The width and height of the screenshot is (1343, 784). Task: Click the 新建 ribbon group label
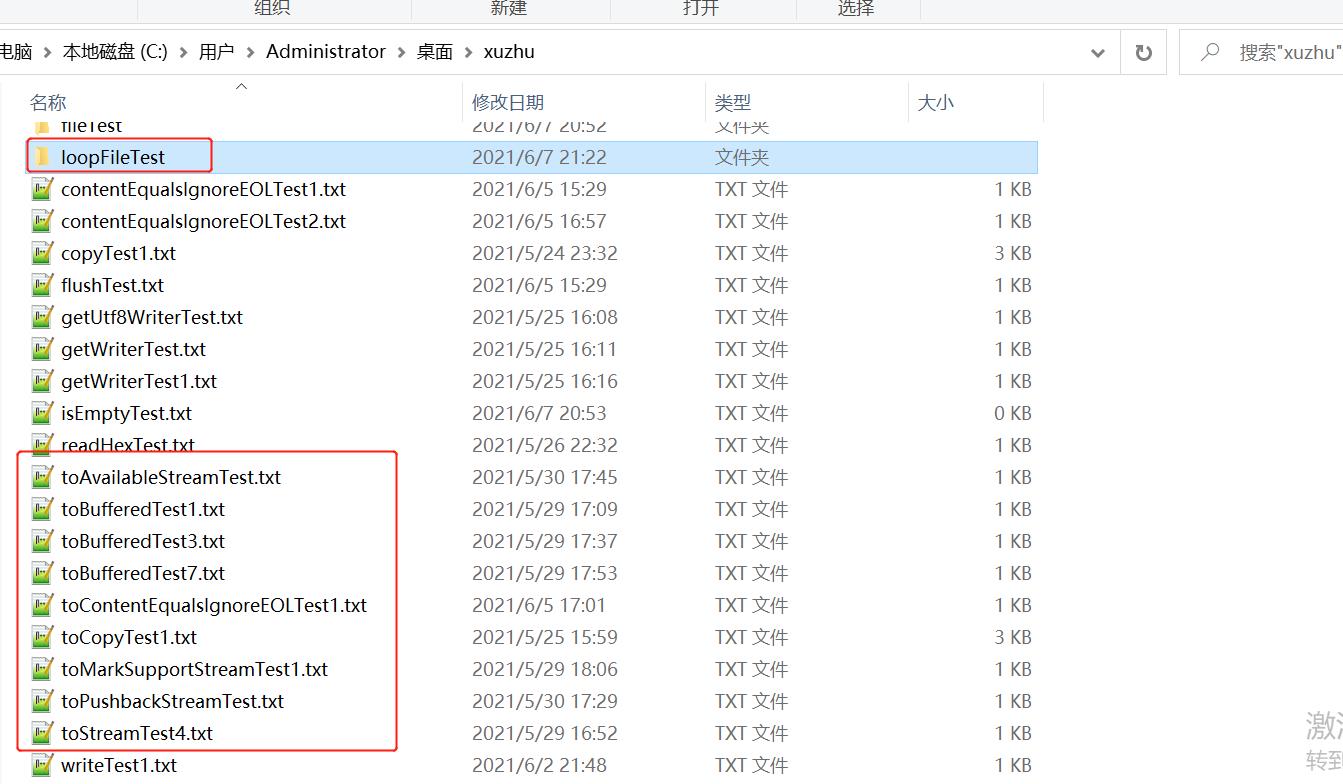tap(509, 8)
